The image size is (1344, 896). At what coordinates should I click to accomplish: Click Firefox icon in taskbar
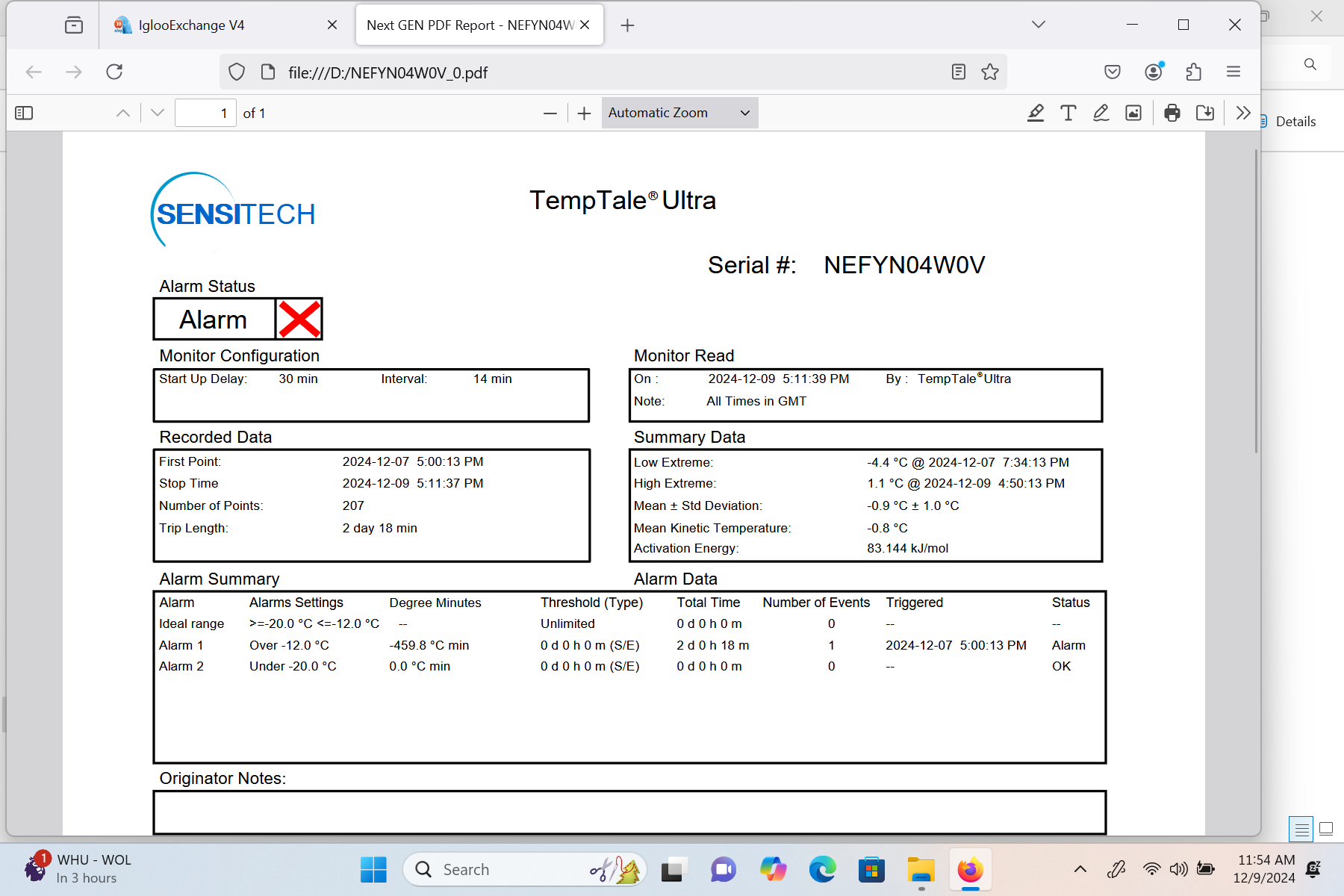click(x=971, y=870)
